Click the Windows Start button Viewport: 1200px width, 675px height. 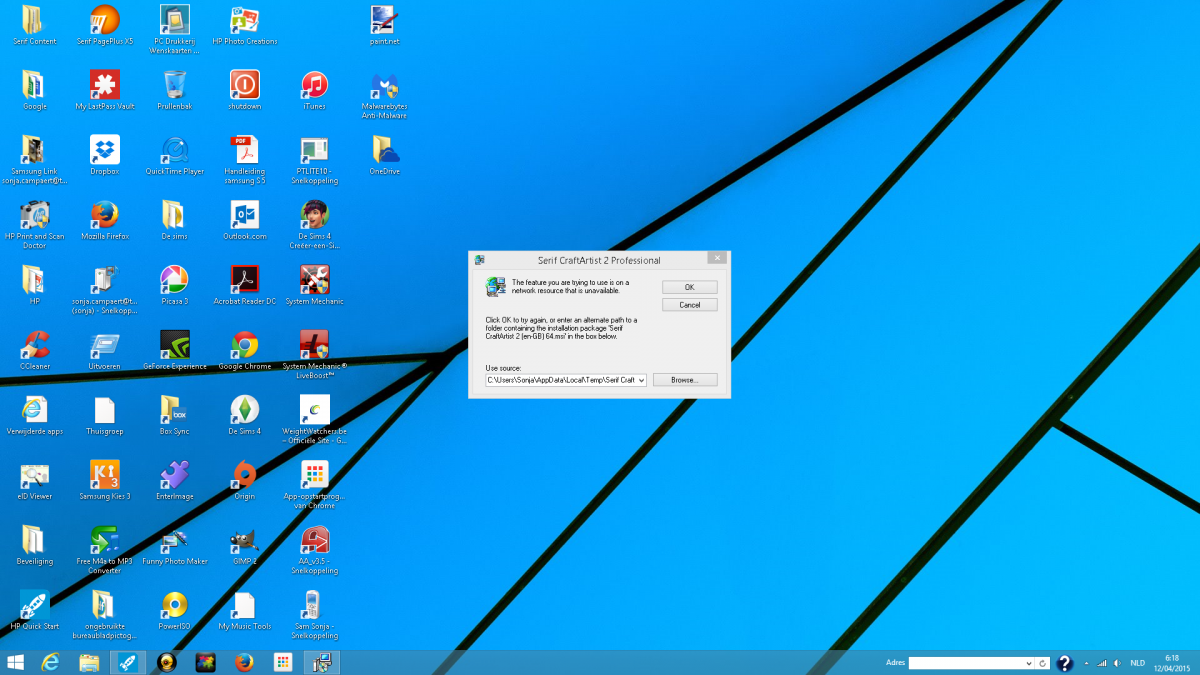(x=16, y=662)
